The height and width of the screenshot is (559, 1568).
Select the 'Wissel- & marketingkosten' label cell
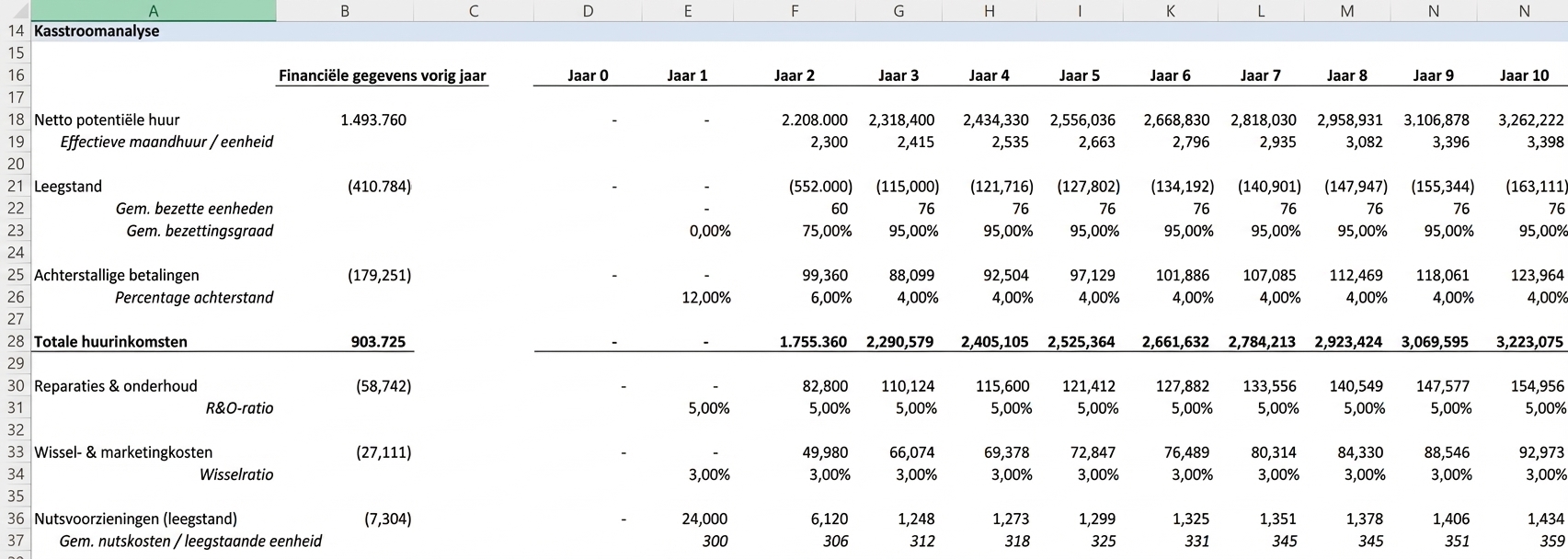point(123,452)
